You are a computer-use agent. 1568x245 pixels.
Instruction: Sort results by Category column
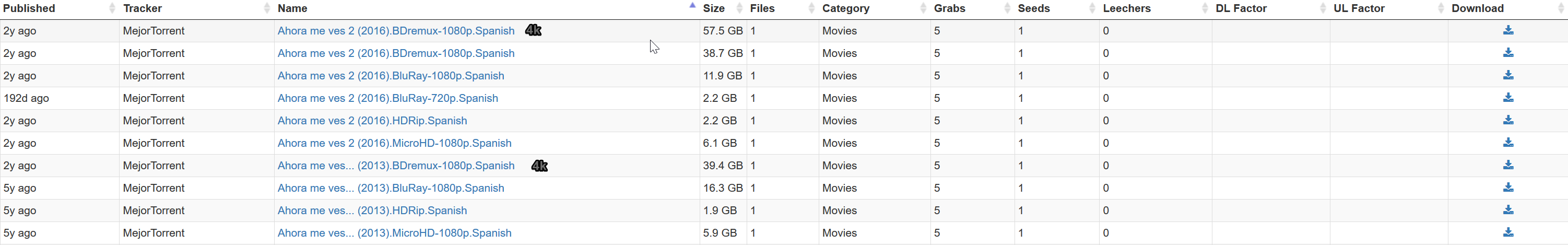click(845, 8)
